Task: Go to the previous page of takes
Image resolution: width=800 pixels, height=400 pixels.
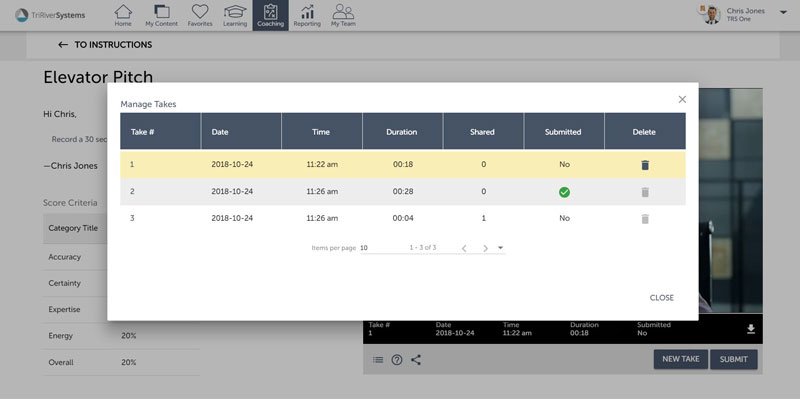Action: coord(464,248)
